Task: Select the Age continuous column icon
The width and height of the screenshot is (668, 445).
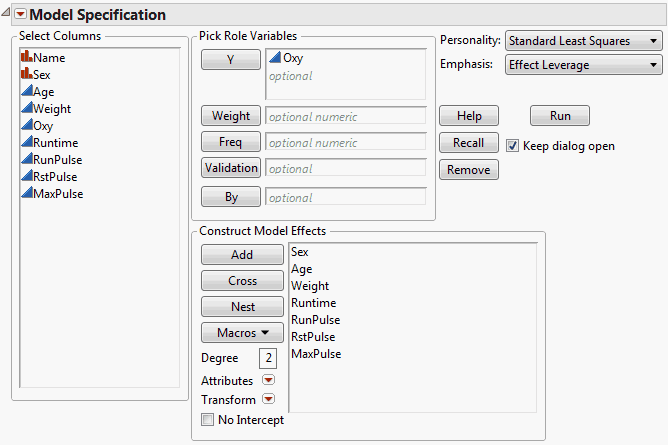Action: [26, 92]
